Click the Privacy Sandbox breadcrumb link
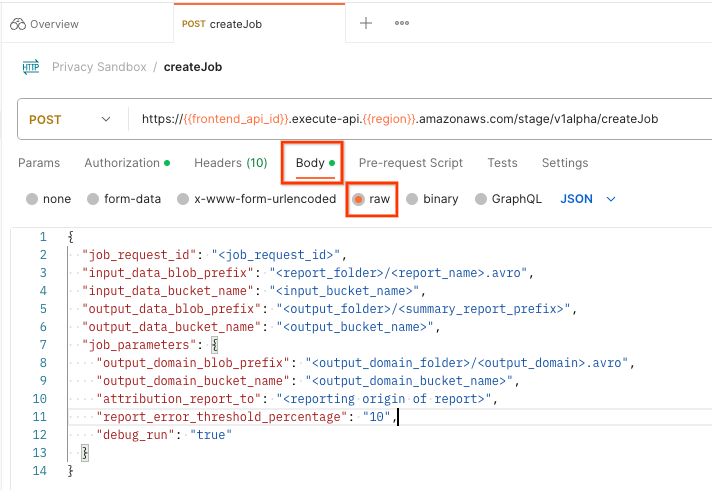 click(x=99, y=67)
